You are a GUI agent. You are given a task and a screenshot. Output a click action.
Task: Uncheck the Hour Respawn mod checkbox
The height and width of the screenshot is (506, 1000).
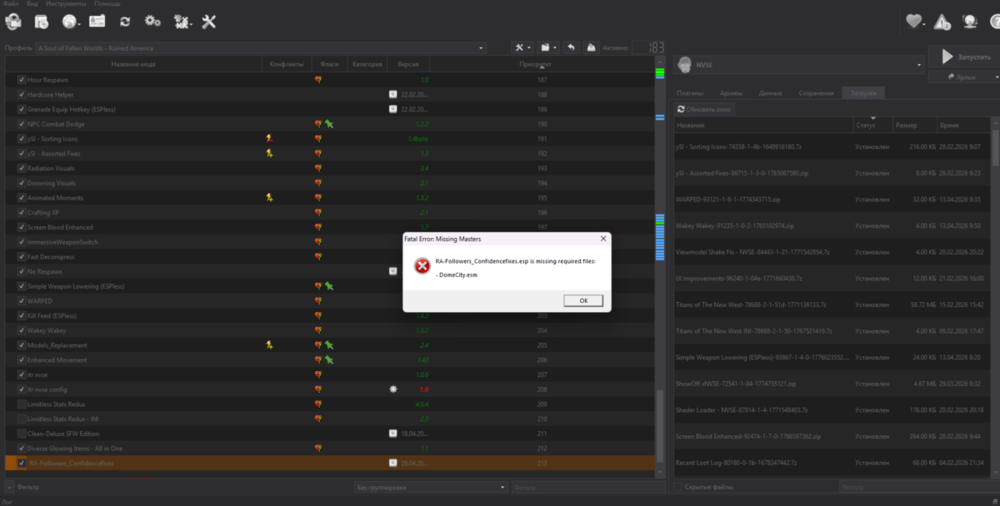(x=22, y=80)
